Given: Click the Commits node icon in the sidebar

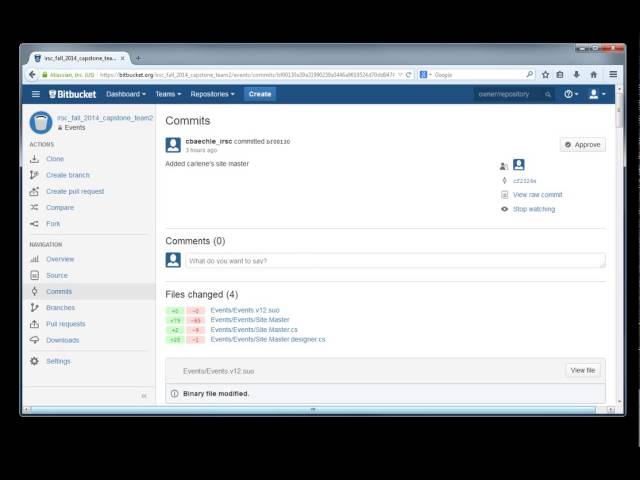Looking at the screenshot, I should [x=34, y=291].
